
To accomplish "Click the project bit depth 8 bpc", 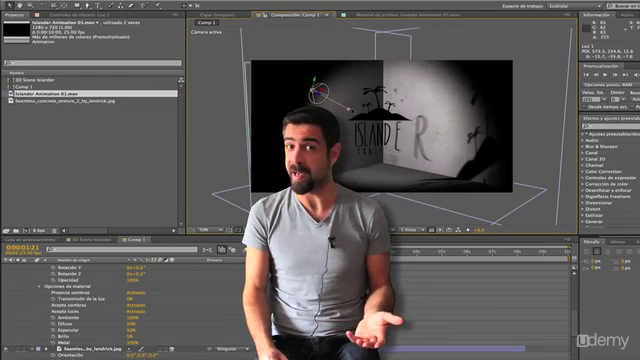I will 39,231.
